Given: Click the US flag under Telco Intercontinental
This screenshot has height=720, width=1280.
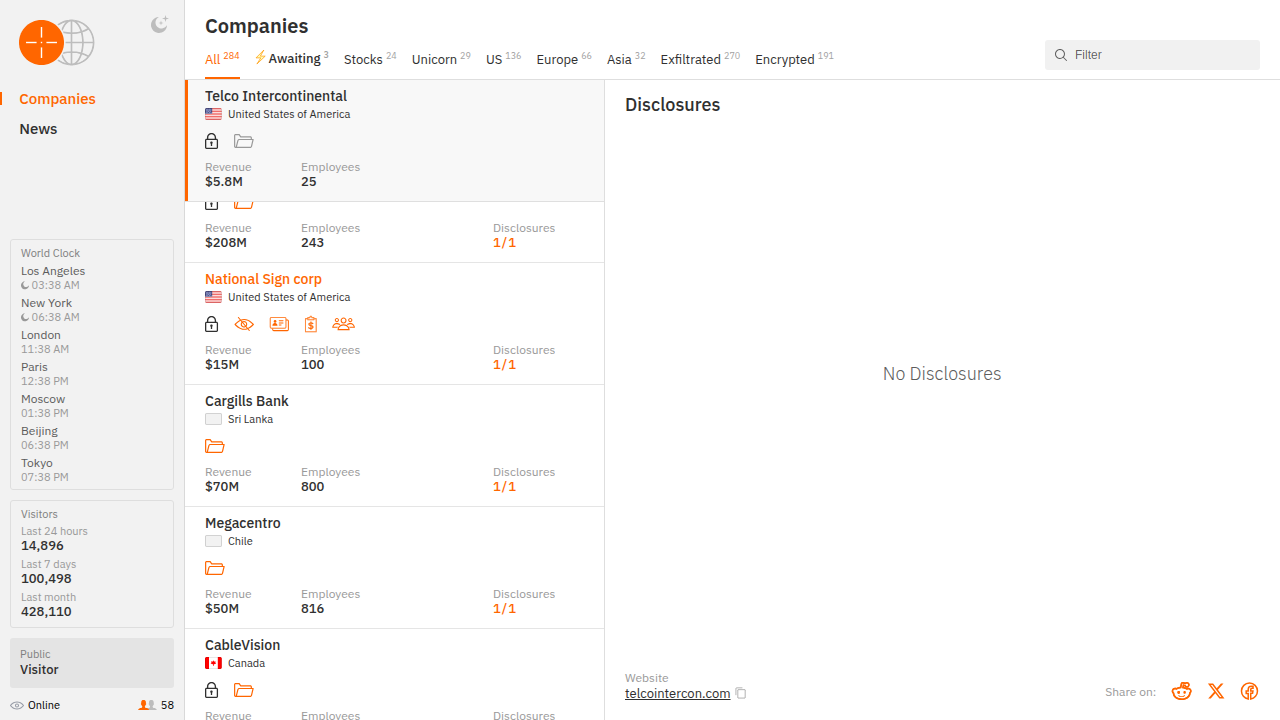Looking at the screenshot, I should pos(213,114).
